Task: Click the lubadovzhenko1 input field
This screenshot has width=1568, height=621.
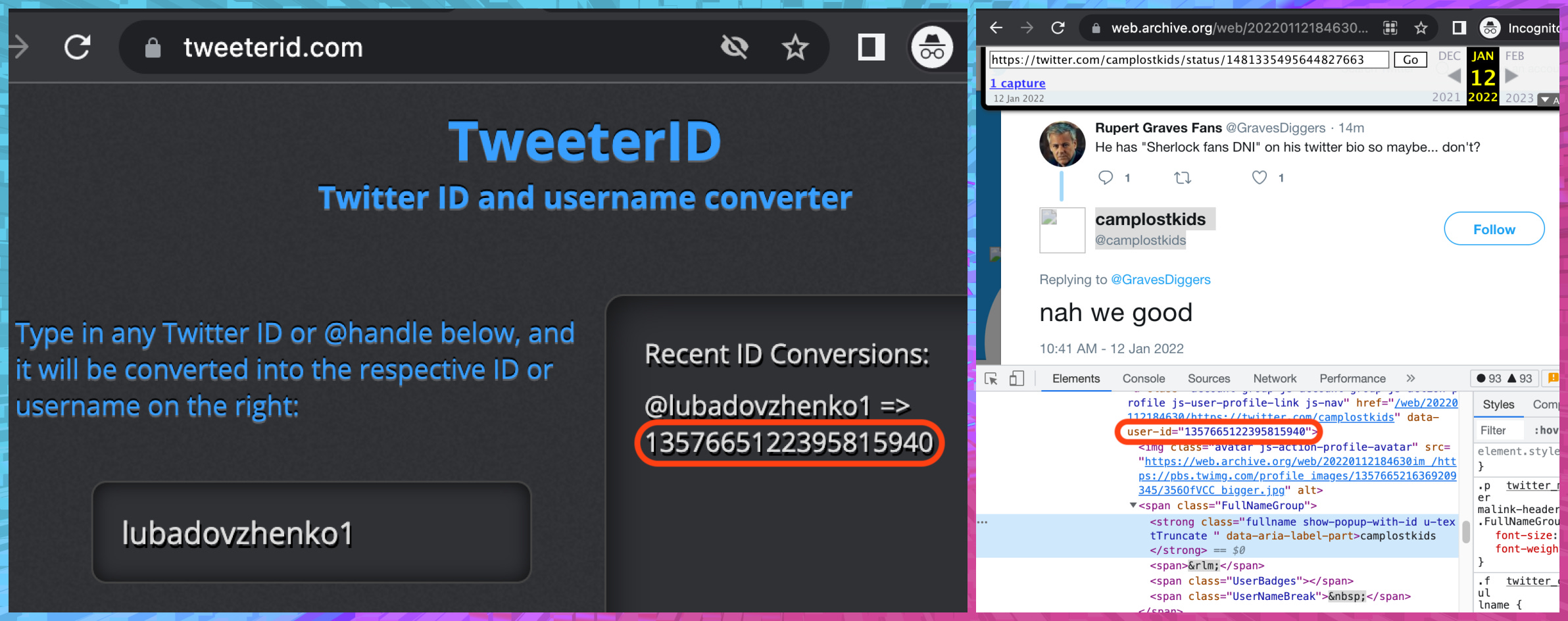Action: coord(311,532)
